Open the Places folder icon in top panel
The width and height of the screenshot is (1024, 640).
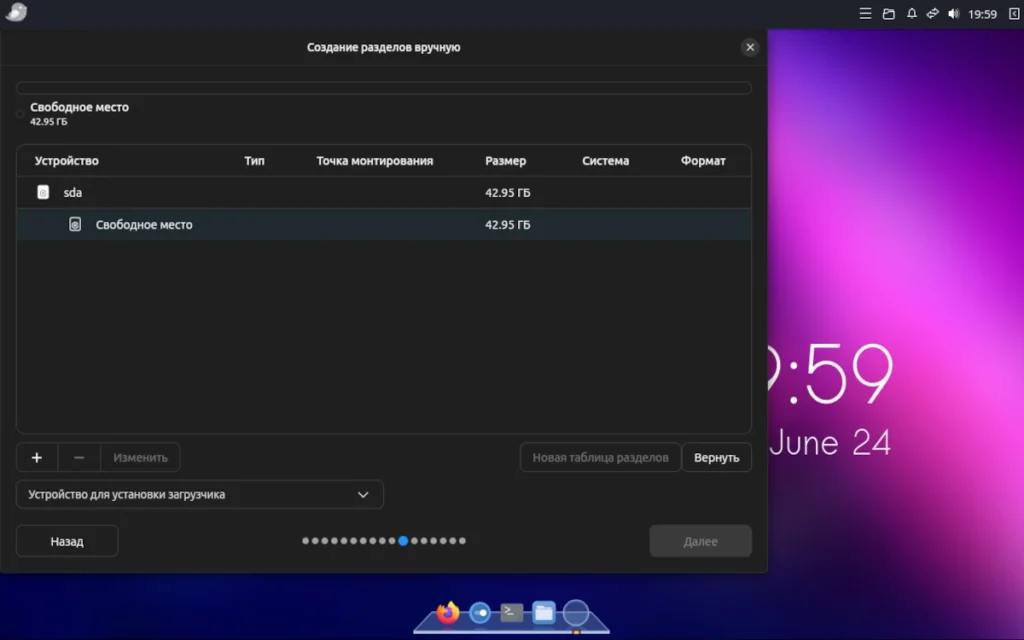888,14
